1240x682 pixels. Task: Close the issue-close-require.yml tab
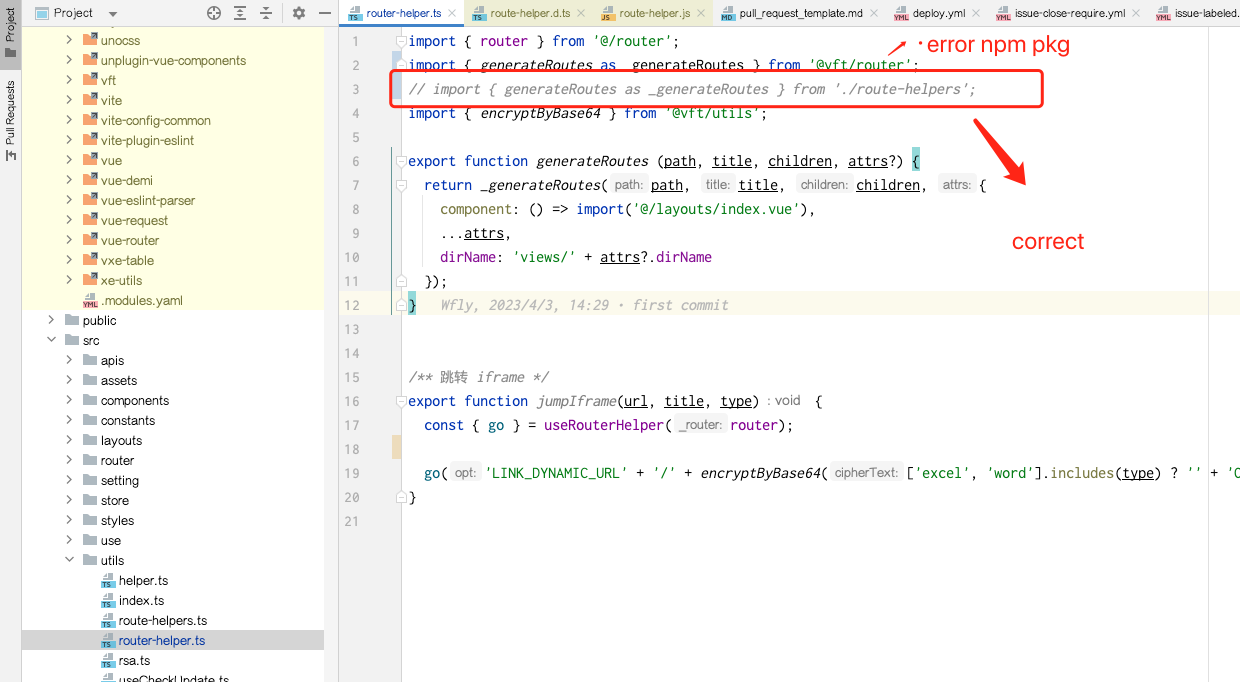click(x=1135, y=13)
